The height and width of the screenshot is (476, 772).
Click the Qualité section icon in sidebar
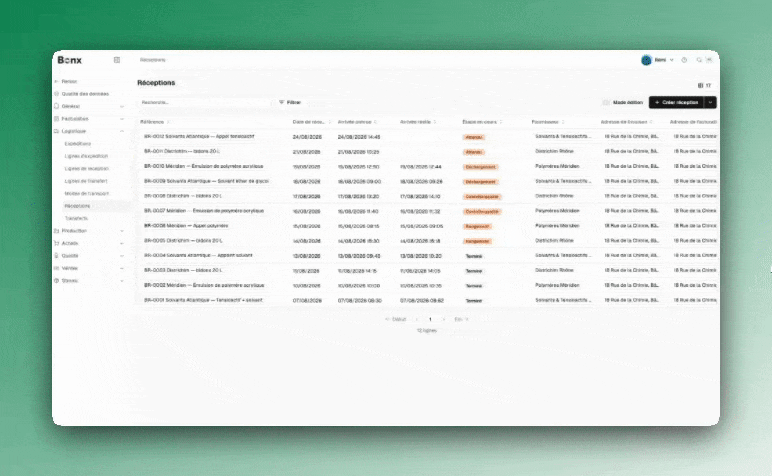(57, 255)
